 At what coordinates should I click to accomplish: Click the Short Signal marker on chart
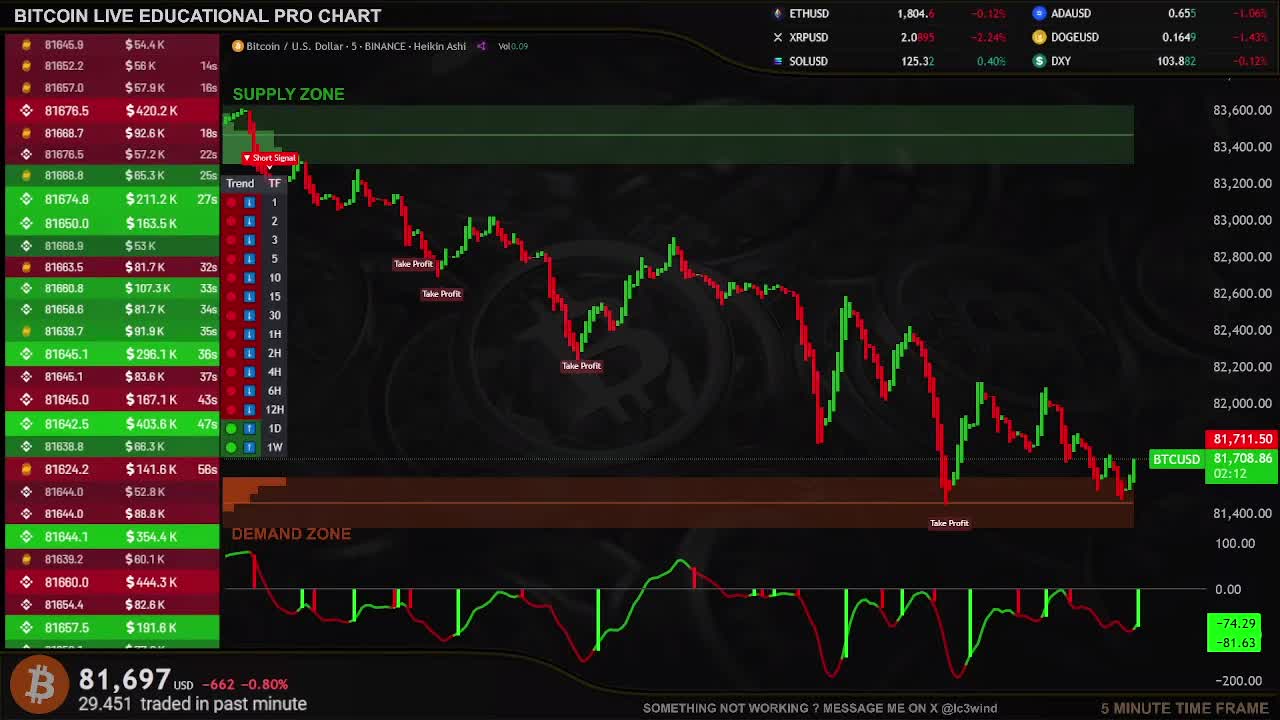(x=270, y=158)
